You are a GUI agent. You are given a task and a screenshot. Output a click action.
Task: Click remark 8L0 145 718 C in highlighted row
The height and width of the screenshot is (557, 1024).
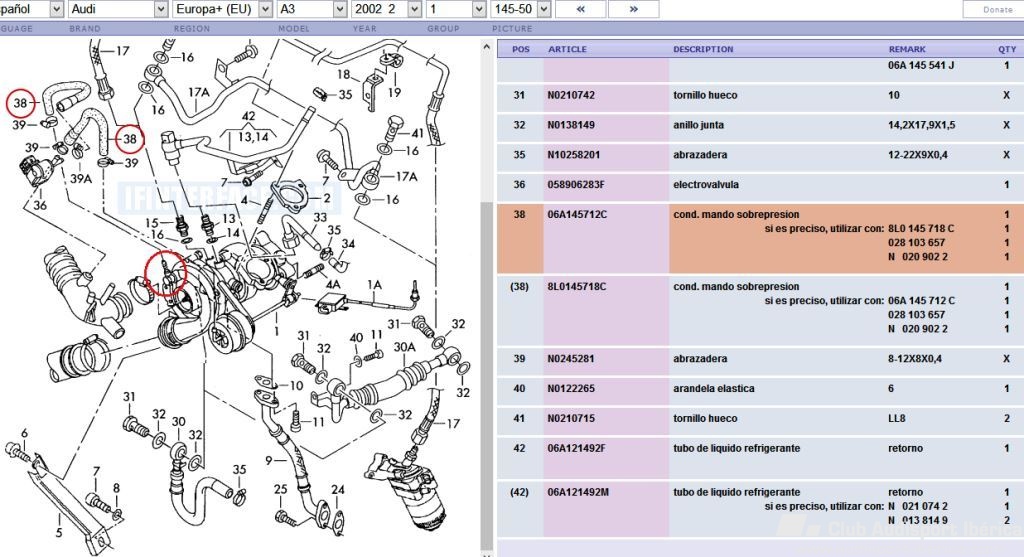pyautogui.click(x=921, y=229)
